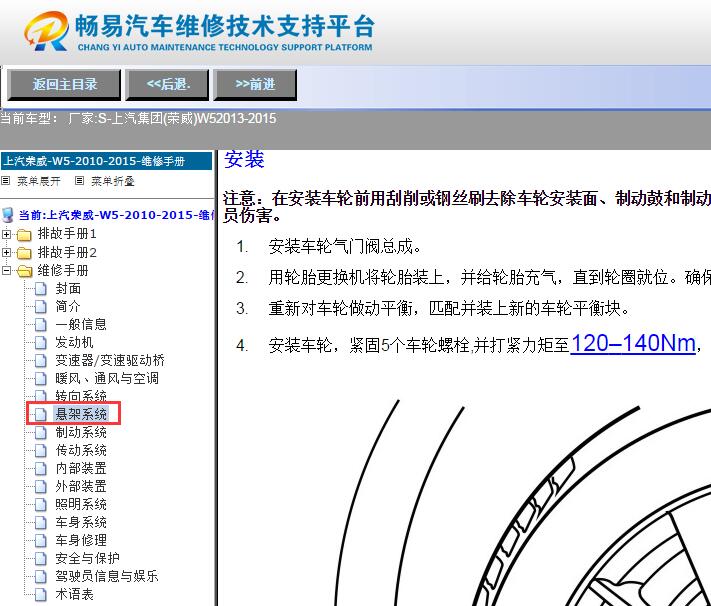Click the document icon next to 内部装置

tap(40, 469)
